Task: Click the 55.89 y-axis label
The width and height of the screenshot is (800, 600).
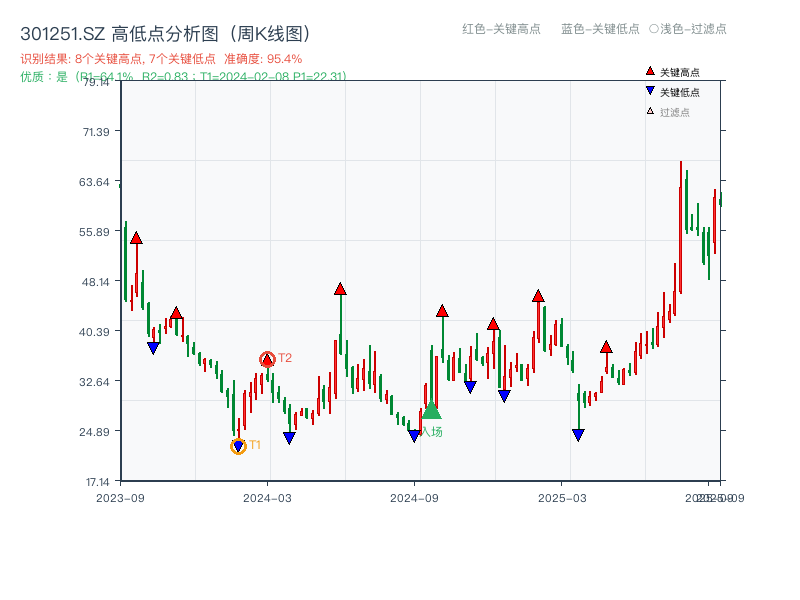Action: [x=94, y=232]
